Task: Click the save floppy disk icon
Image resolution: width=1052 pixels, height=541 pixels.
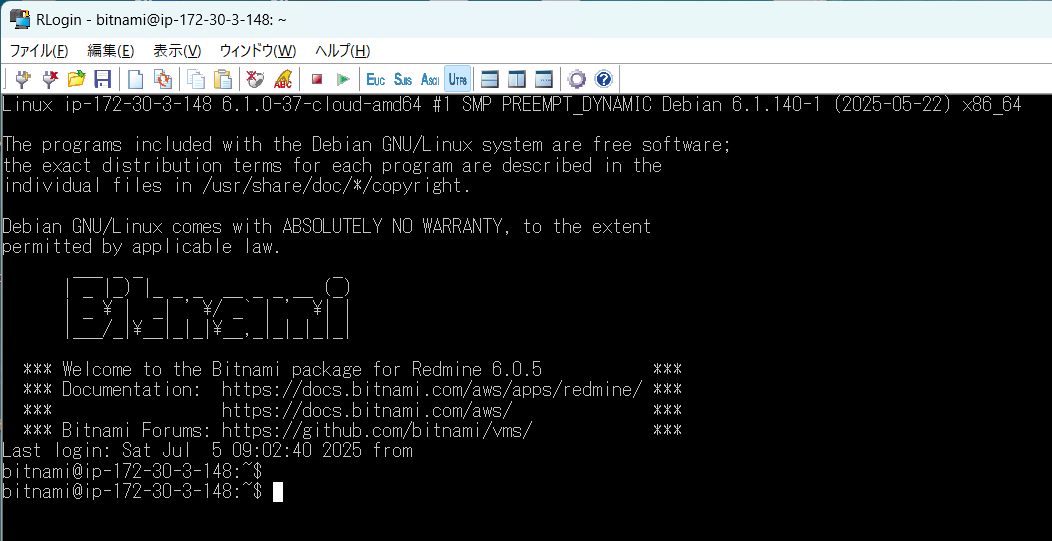Action: (103, 79)
